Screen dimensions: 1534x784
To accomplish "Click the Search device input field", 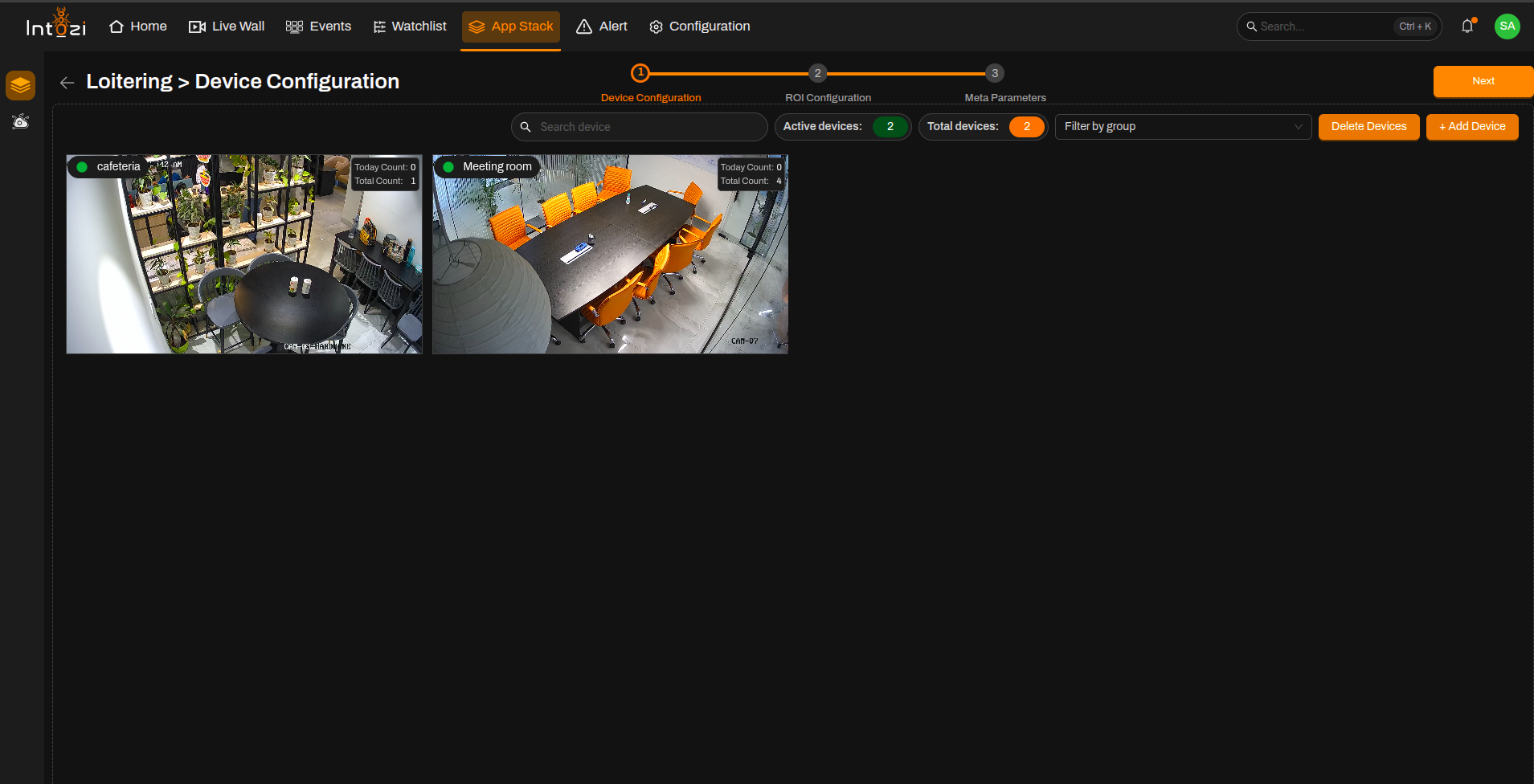I will click(x=640, y=127).
